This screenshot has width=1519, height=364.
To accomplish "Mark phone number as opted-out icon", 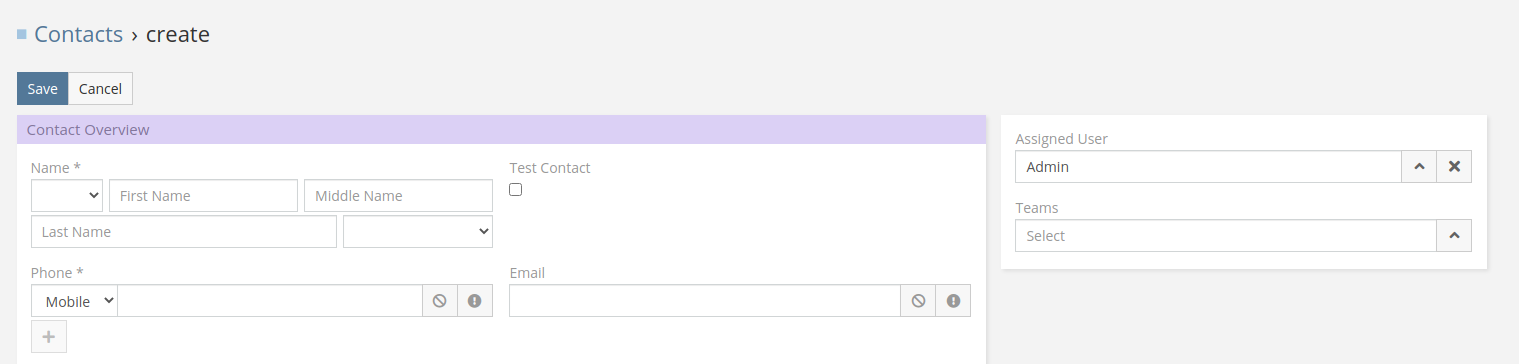I will [439, 300].
